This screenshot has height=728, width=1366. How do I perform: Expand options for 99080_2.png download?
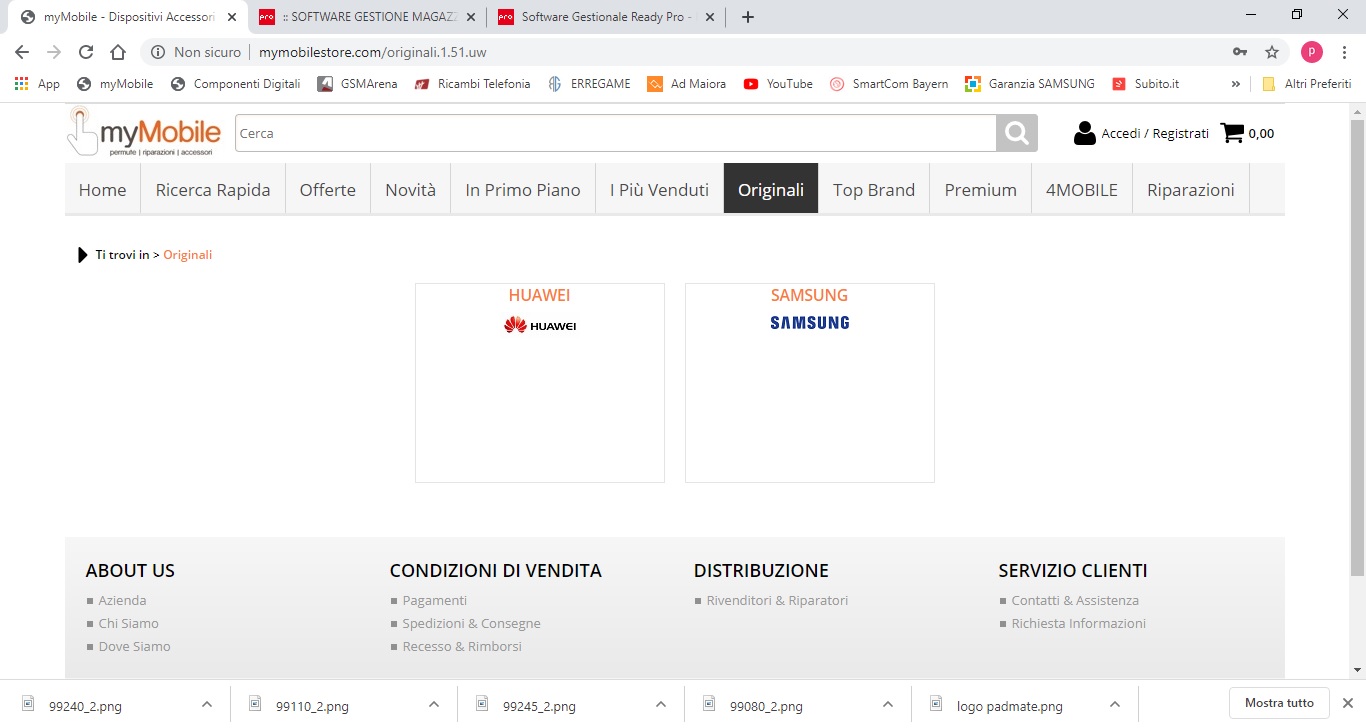pyautogui.click(x=888, y=705)
